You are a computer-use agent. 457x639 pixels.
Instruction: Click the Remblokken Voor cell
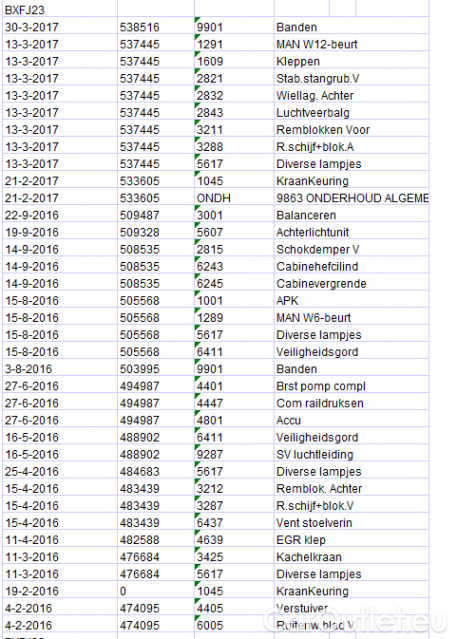click(352, 130)
